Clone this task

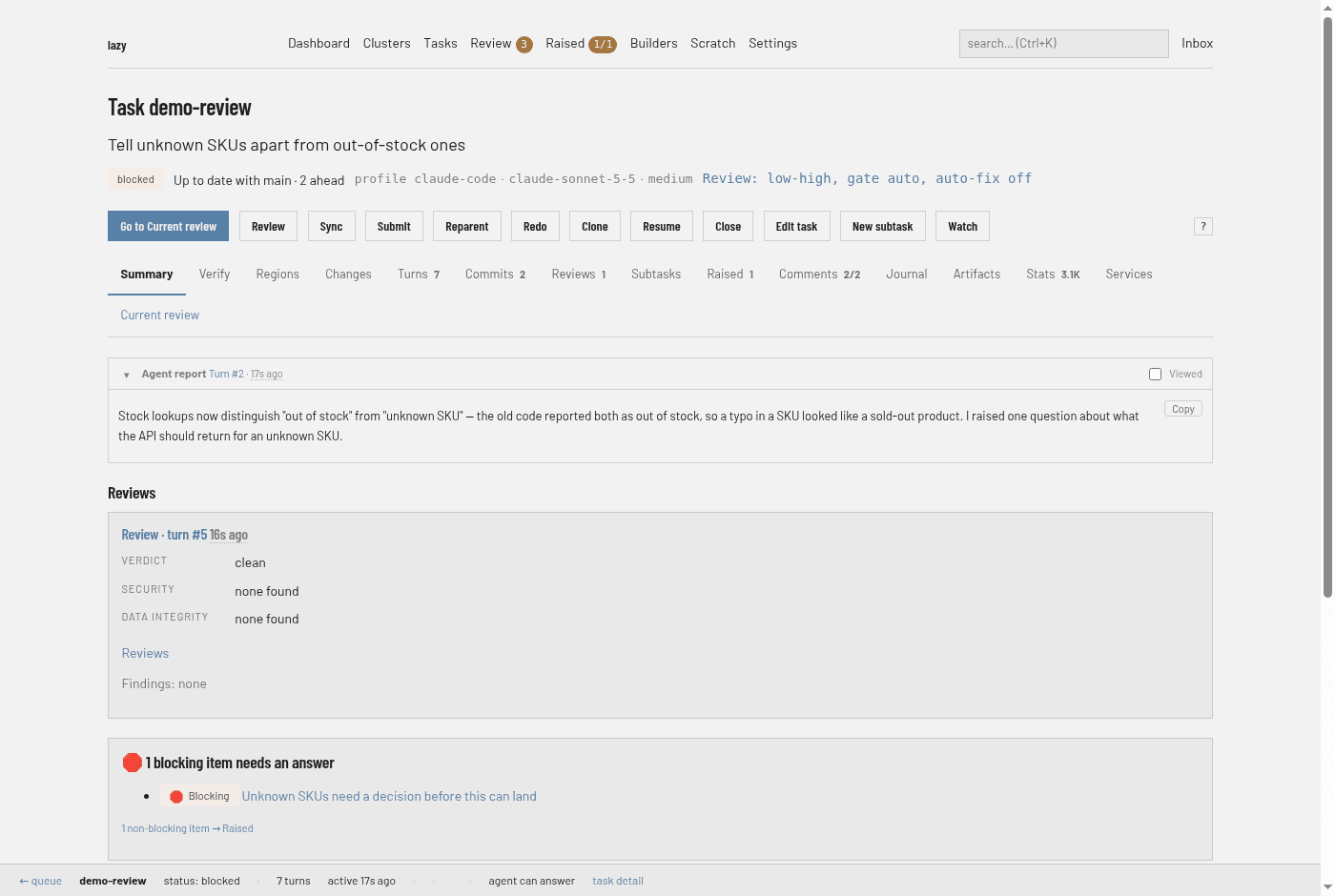pos(595,226)
